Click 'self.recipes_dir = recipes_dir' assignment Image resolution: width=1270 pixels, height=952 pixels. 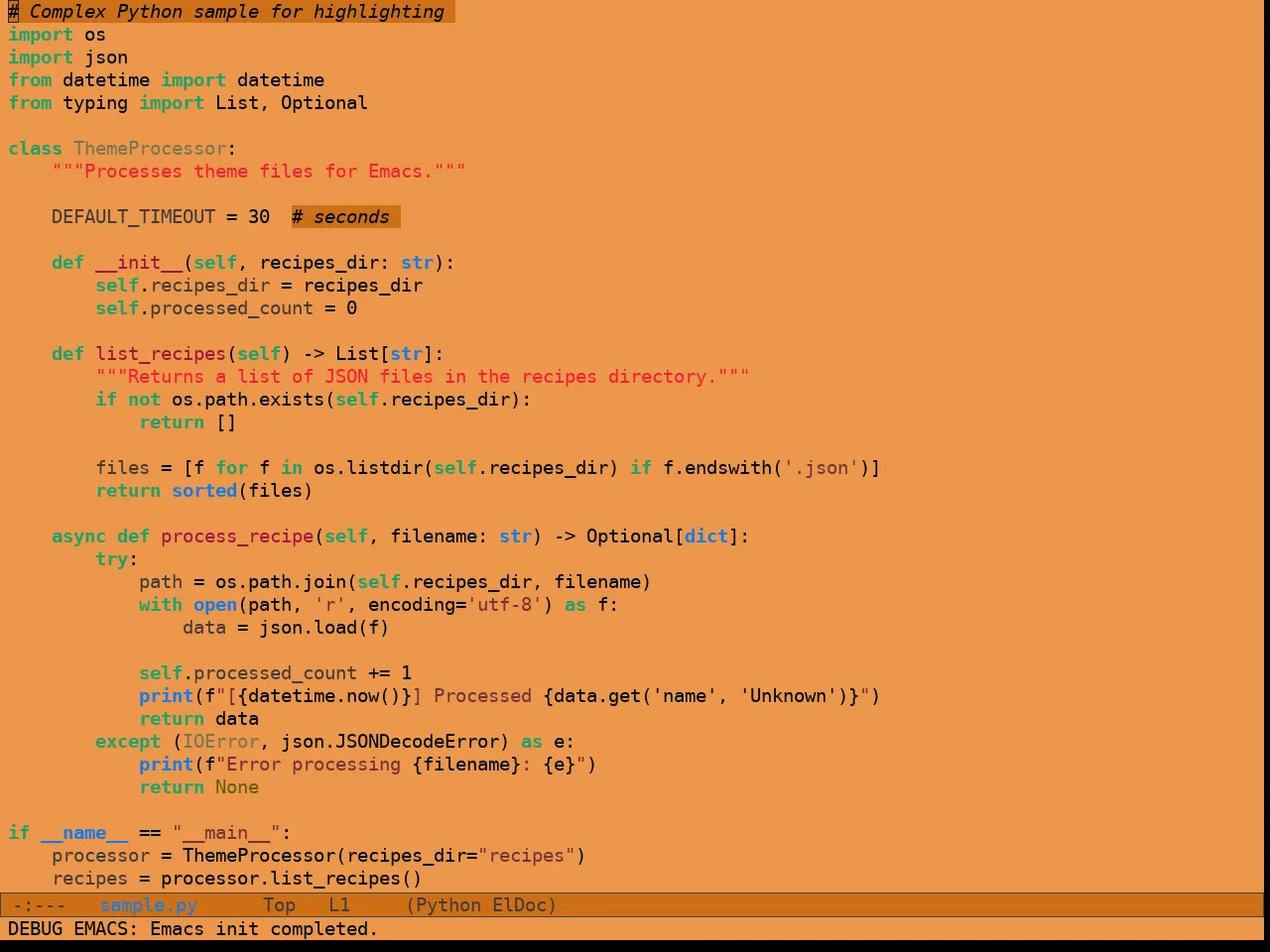(x=259, y=286)
